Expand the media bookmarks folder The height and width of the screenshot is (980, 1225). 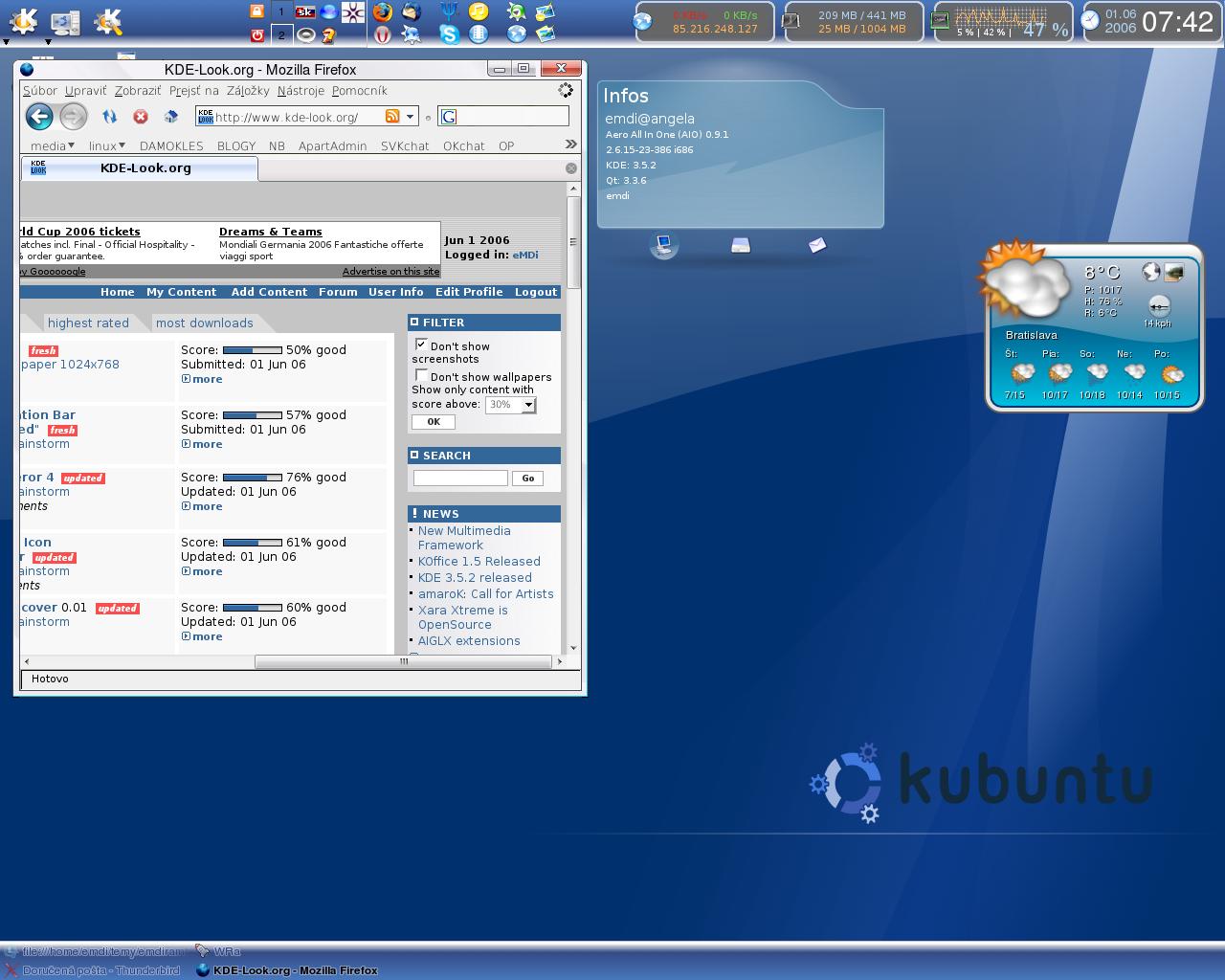(53, 145)
